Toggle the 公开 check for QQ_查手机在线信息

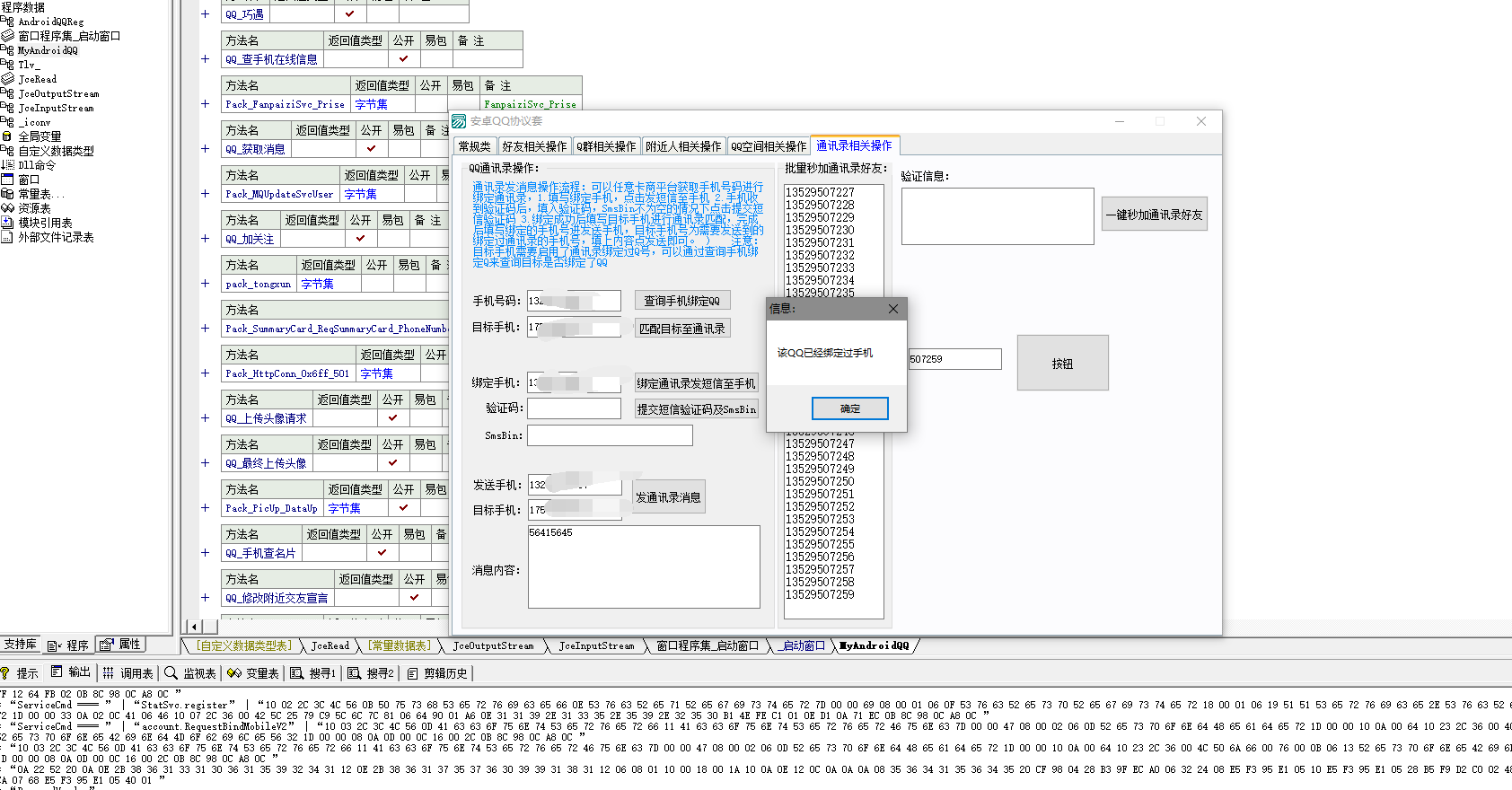click(403, 58)
